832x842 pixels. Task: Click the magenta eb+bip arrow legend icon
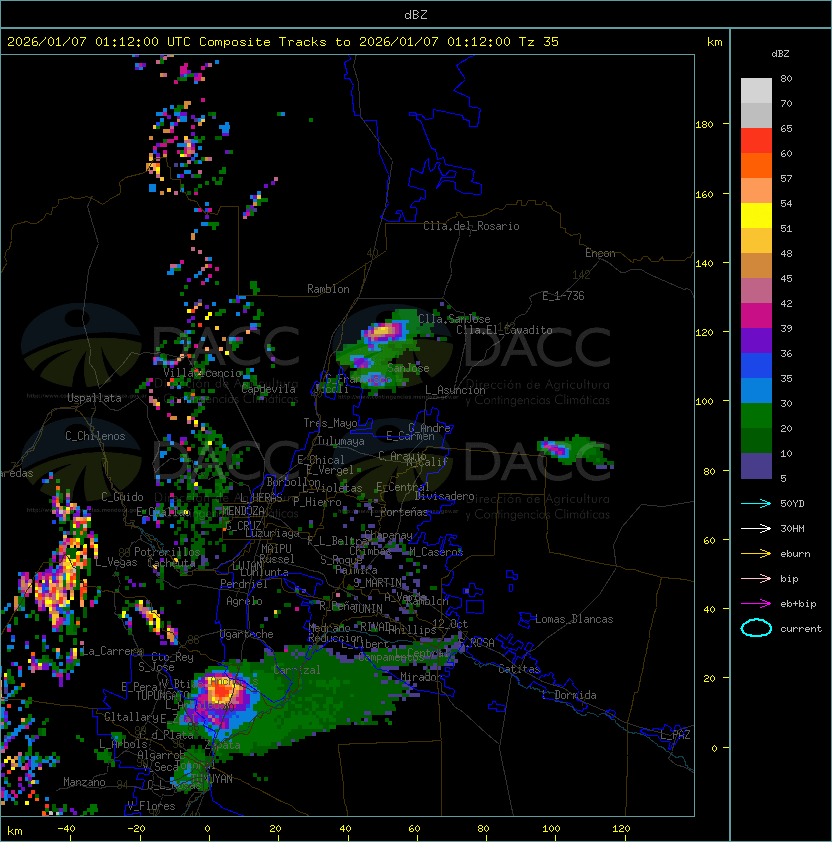(756, 604)
